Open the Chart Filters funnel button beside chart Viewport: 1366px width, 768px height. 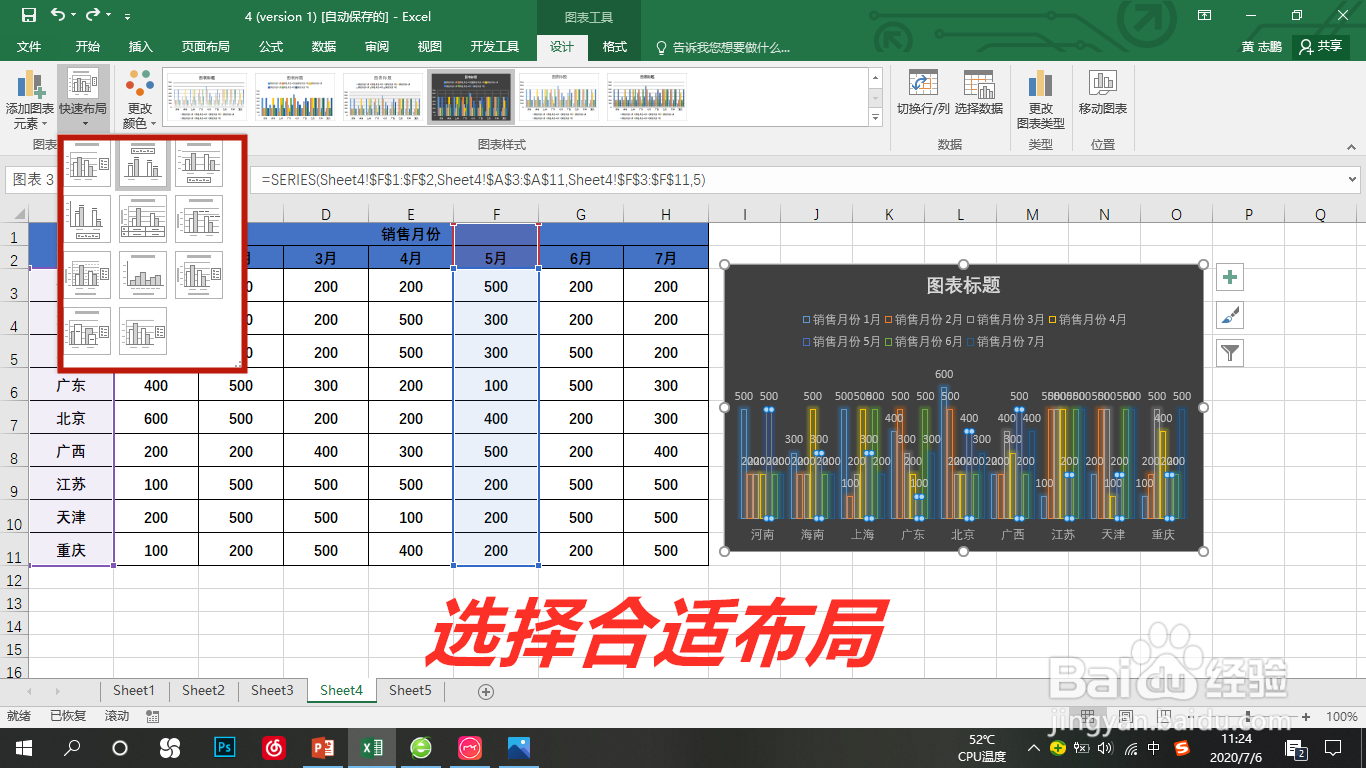[1230, 352]
